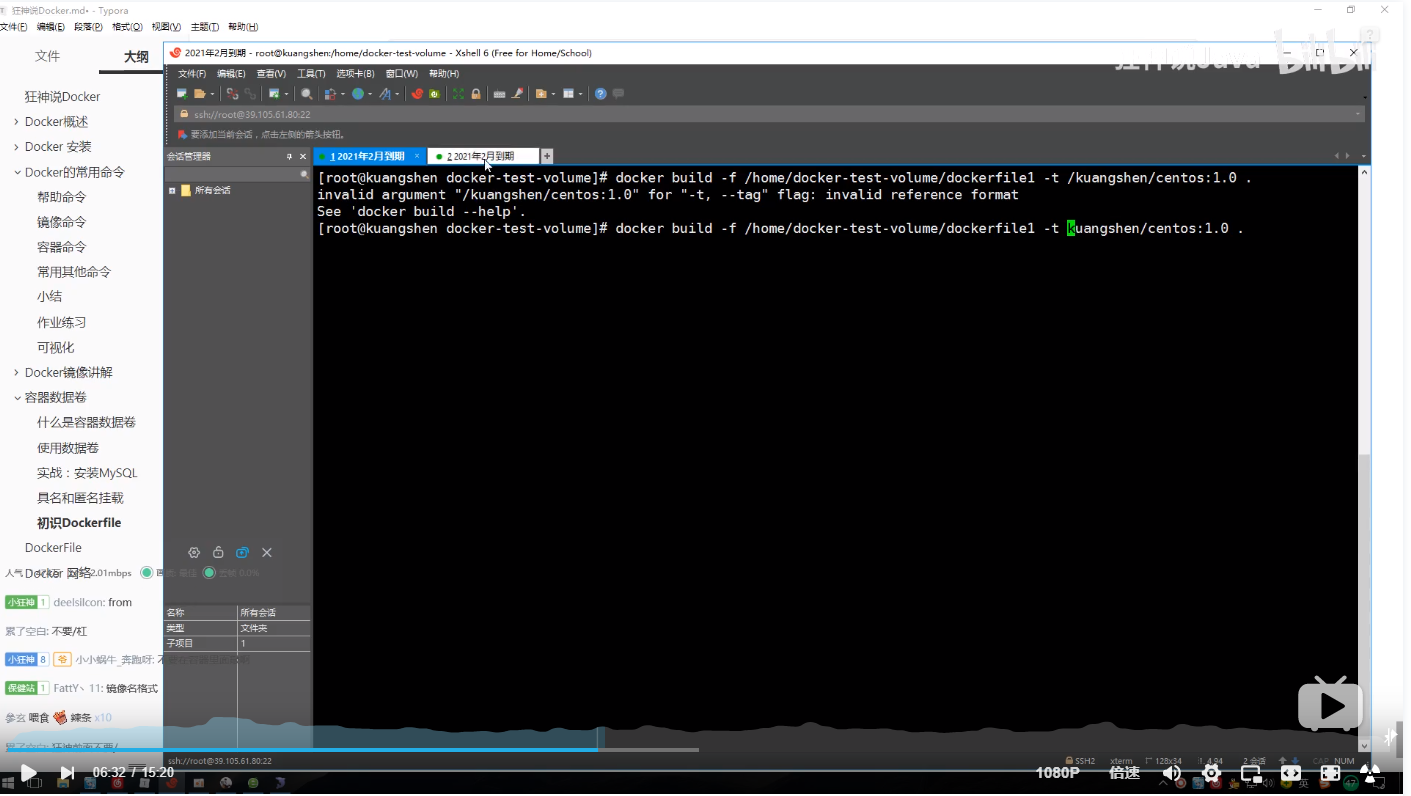Open Xshell help via the blue question icon
The height and width of the screenshot is (796, 1411).
[x=600, y=94]
